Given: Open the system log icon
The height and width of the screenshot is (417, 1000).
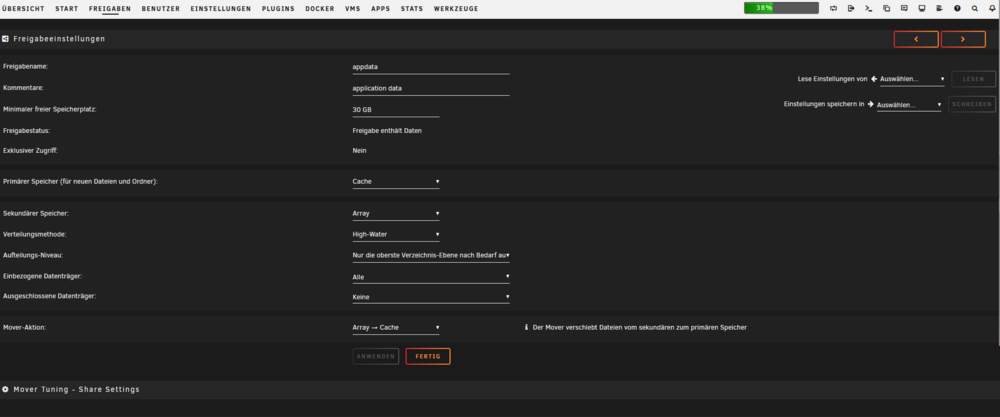Looking at the screenshot, I should click(939, 8).
